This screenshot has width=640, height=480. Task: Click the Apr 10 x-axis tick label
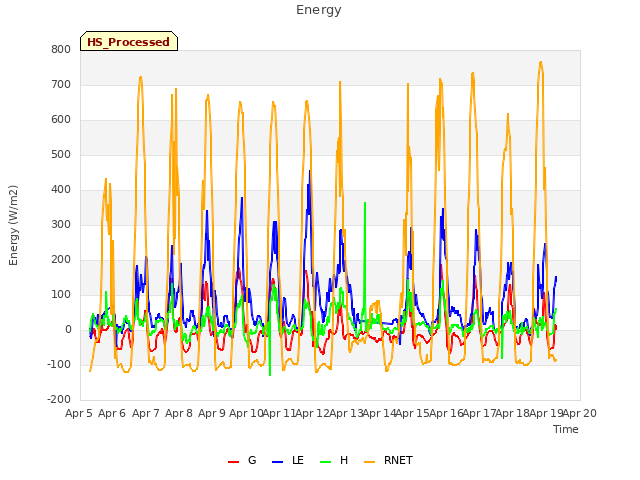pyautogui.click(x=246, y=413)
